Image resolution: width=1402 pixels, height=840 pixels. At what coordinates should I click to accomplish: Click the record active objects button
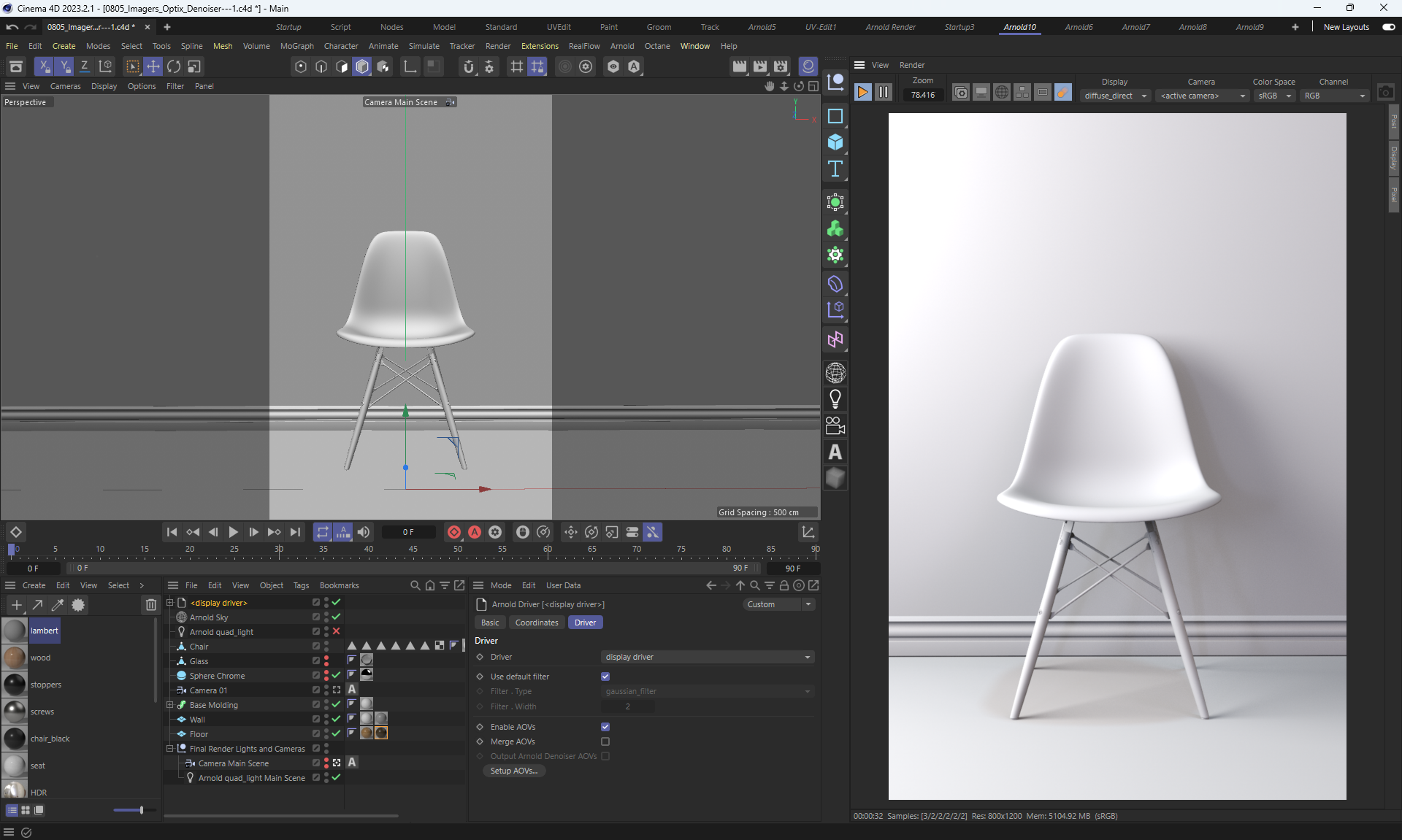[454, 532]
